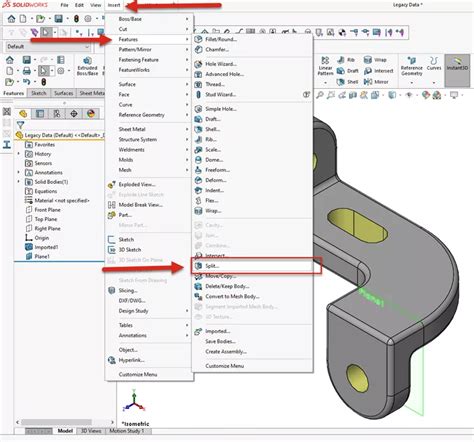This screenshot has width=474, height=442.
Task: Click the Linear Pattern tool
Action: [325, 67]
